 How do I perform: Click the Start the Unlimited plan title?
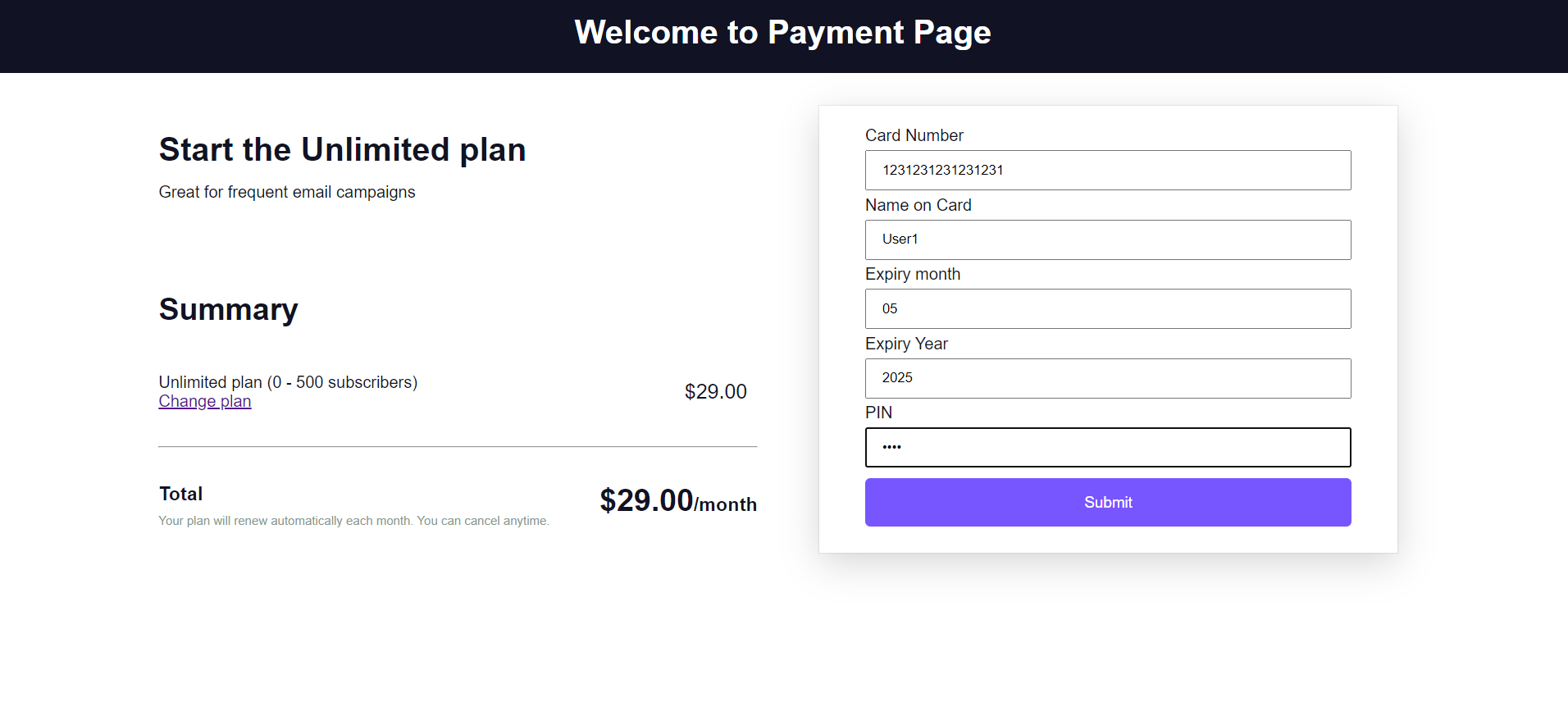[342, 149]
